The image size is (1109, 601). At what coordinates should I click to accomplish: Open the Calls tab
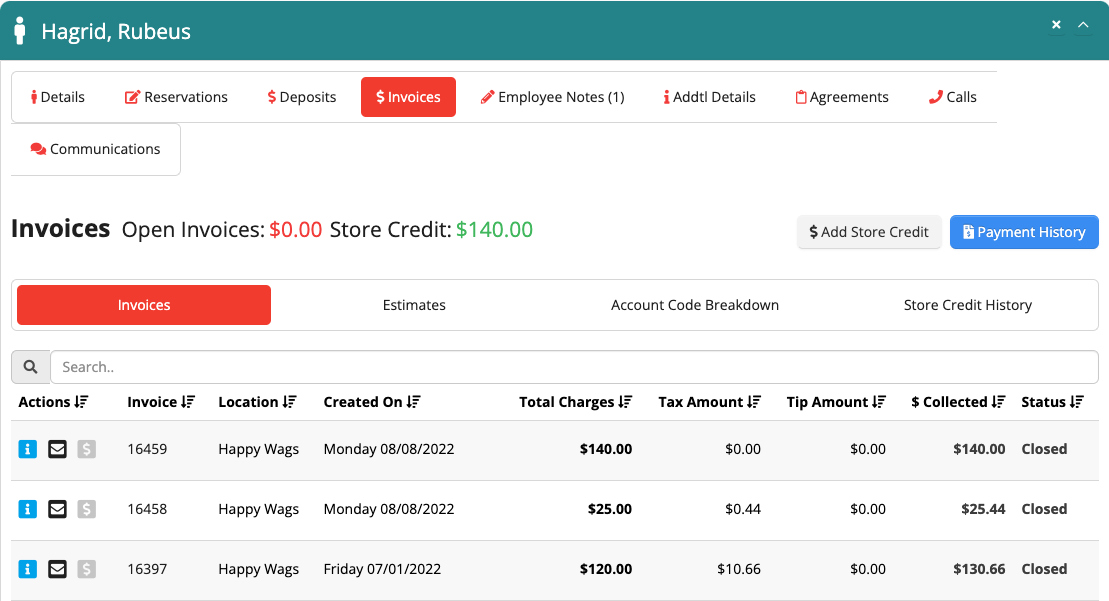(x=952, y=97)
